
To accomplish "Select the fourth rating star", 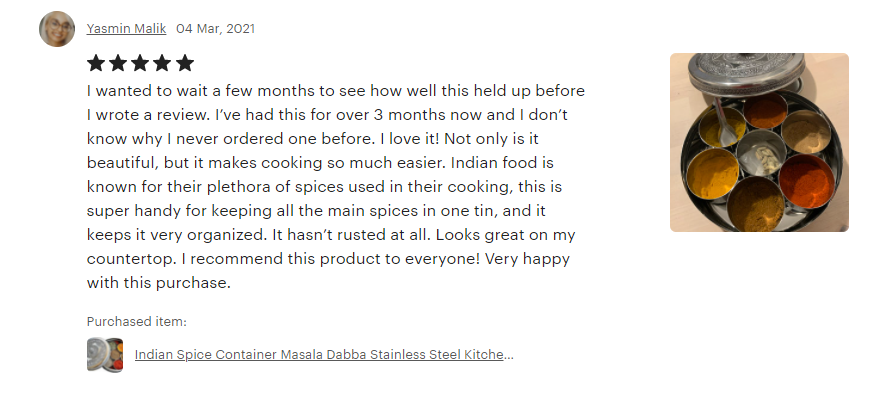I will coord(163,63).
